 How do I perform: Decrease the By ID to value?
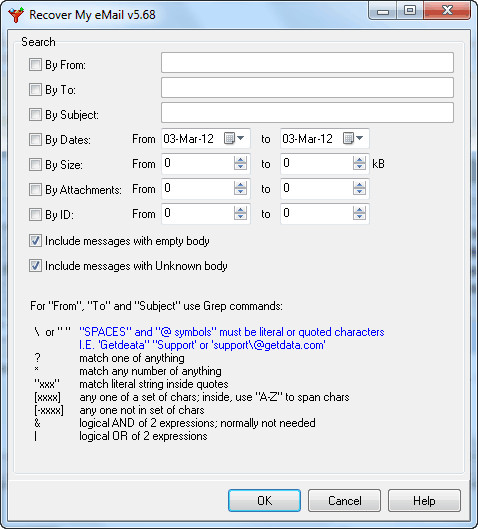pyautogui.click(x=359, y=217)
